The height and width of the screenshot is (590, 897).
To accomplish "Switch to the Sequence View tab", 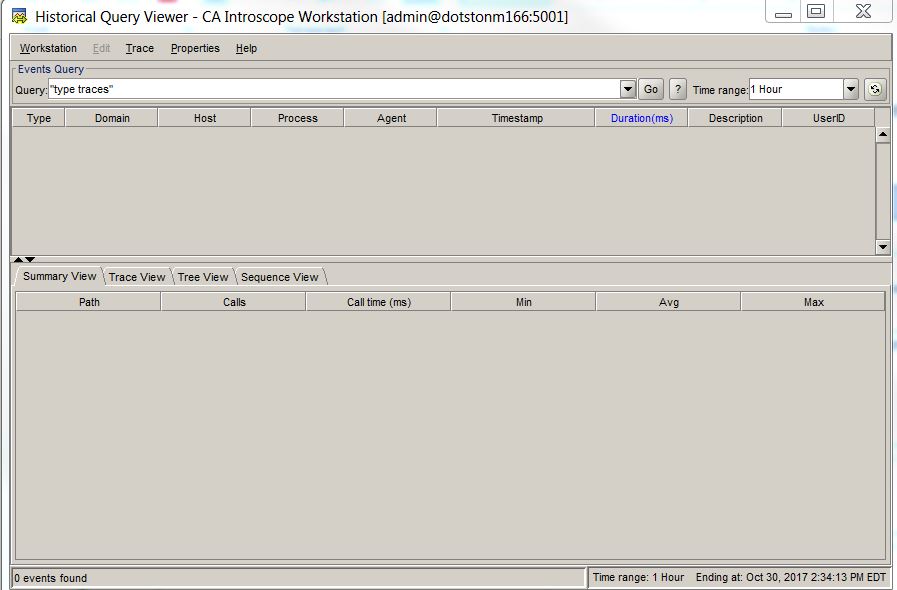I will pos(279,277).
